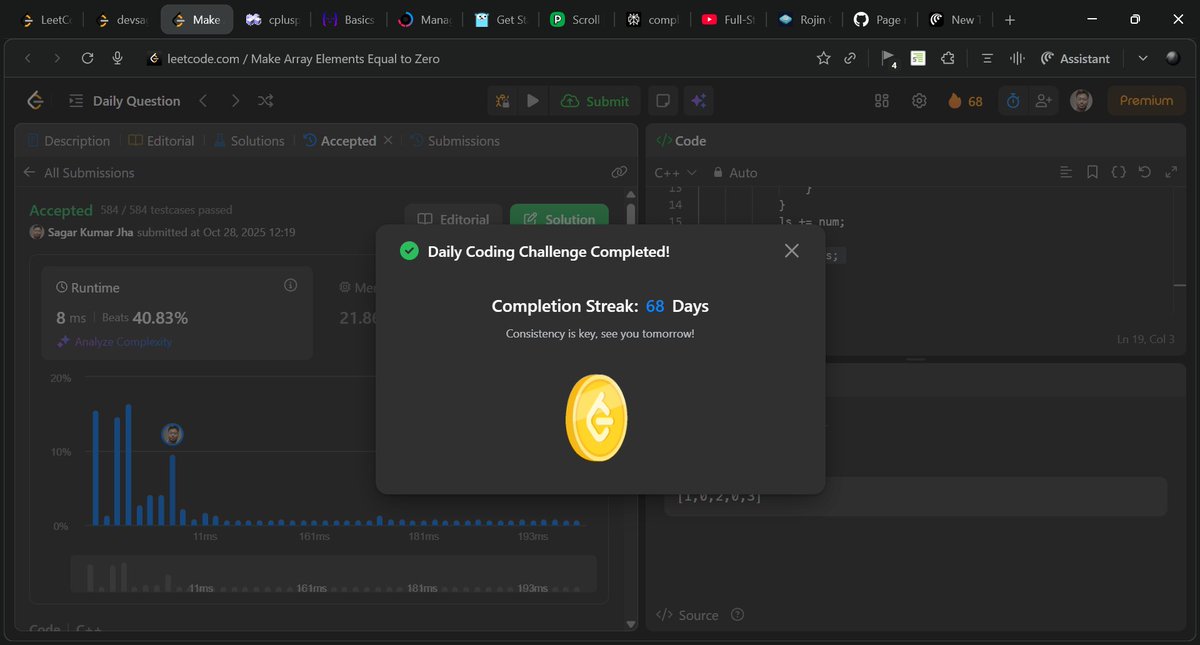Click Analyze Complexity link
1200x645 pixels.
click(x=114, y=342)
